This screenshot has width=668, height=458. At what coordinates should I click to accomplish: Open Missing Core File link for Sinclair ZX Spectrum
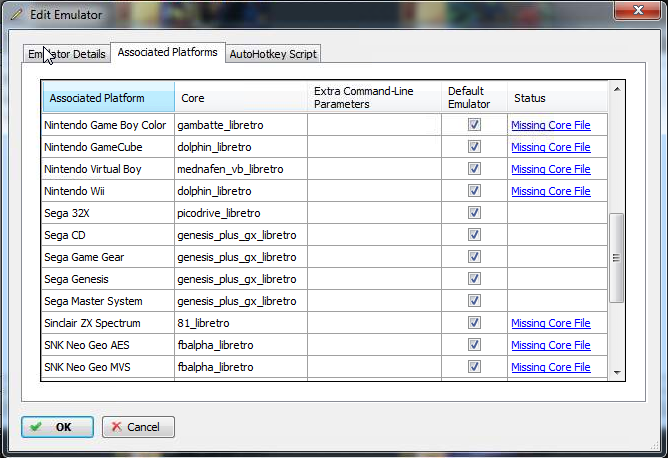click(x=551, y=323)
